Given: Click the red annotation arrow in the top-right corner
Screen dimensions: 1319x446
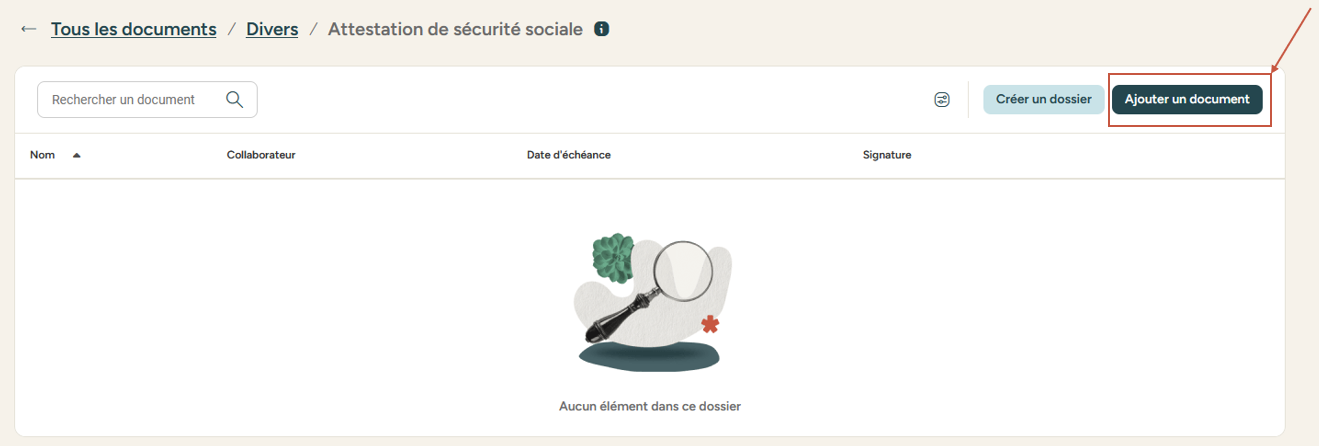Looking at the screenshot, I should point(1292,42).
